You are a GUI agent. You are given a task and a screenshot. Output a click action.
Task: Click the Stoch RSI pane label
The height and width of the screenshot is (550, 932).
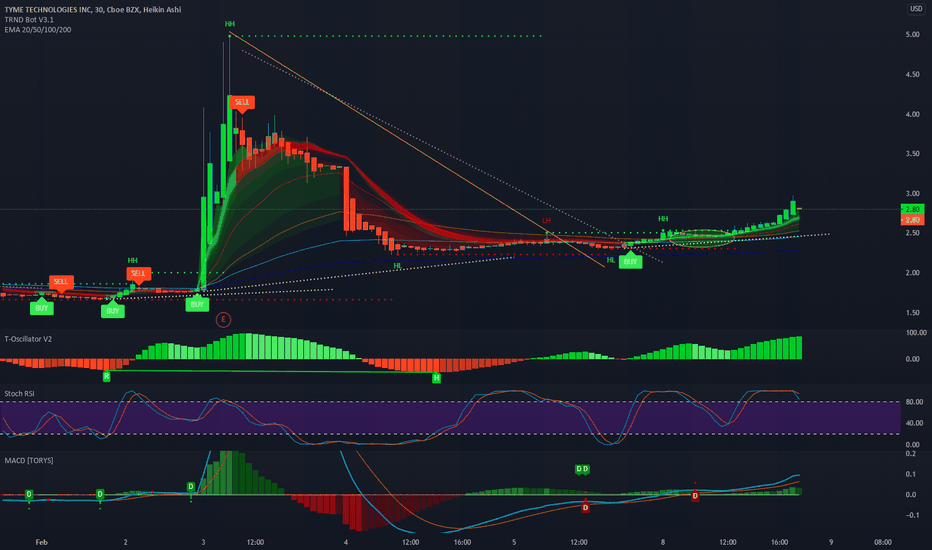[x=19, y=394]
